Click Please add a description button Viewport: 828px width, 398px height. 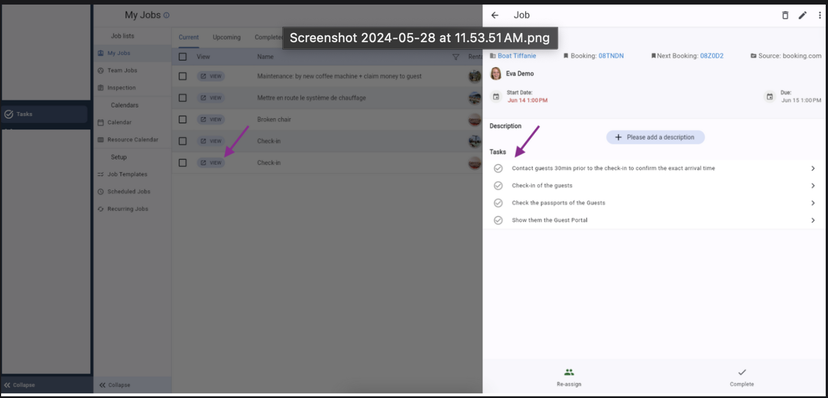pyautogui.click(x=655, y=137)
